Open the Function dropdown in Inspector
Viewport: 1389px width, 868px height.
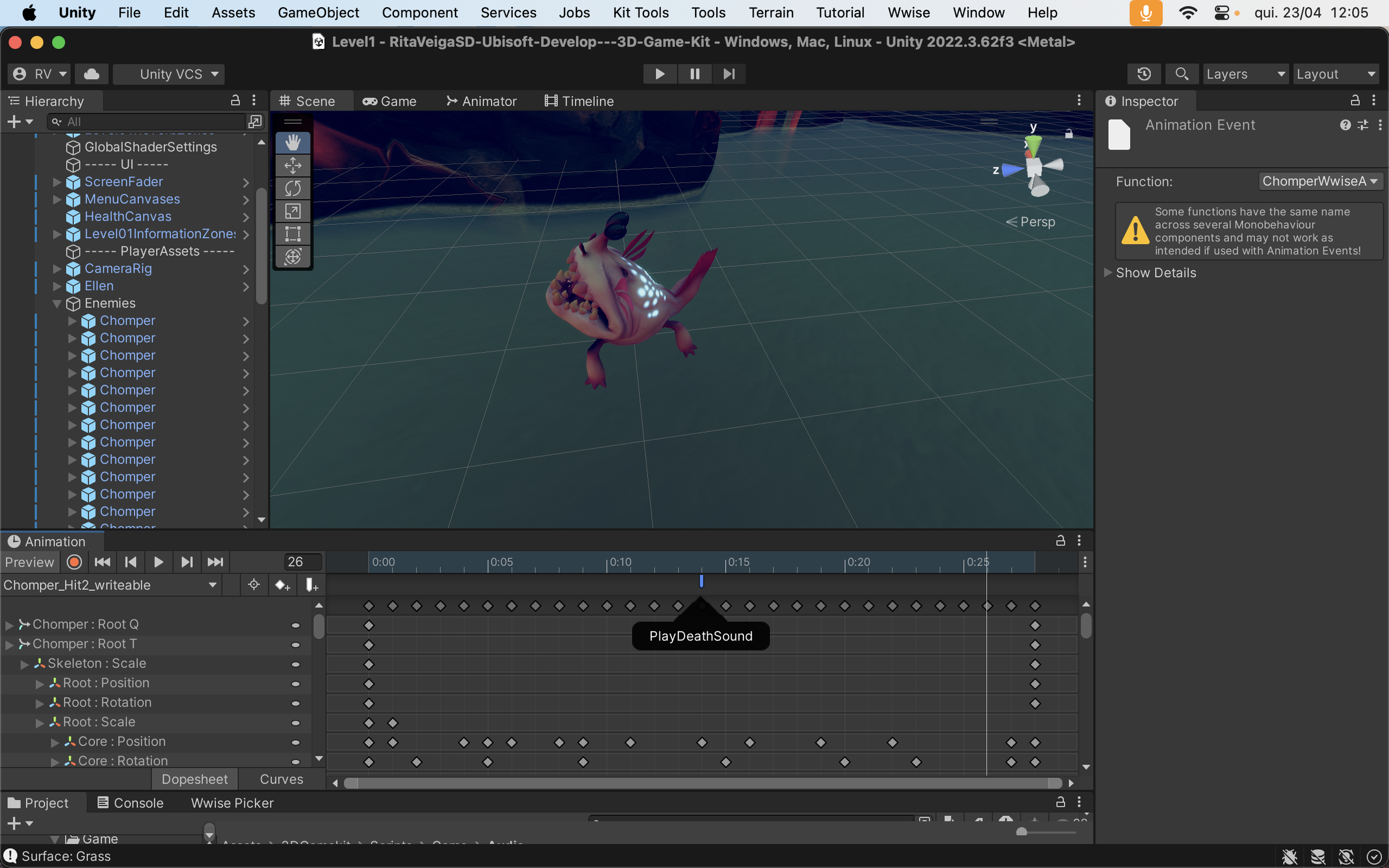1320,182
